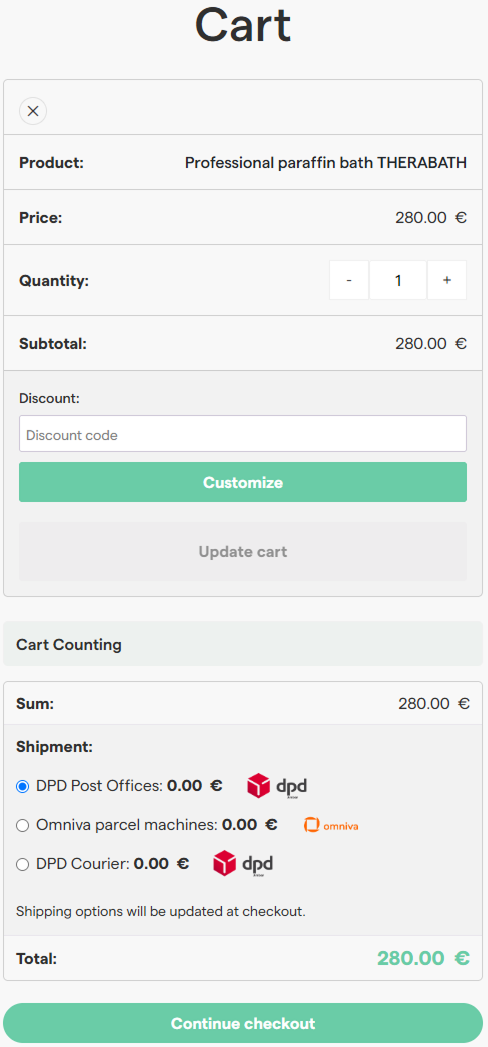Click the green Total amount 280.00 €

pyautogui.click(x=423, y=958)
